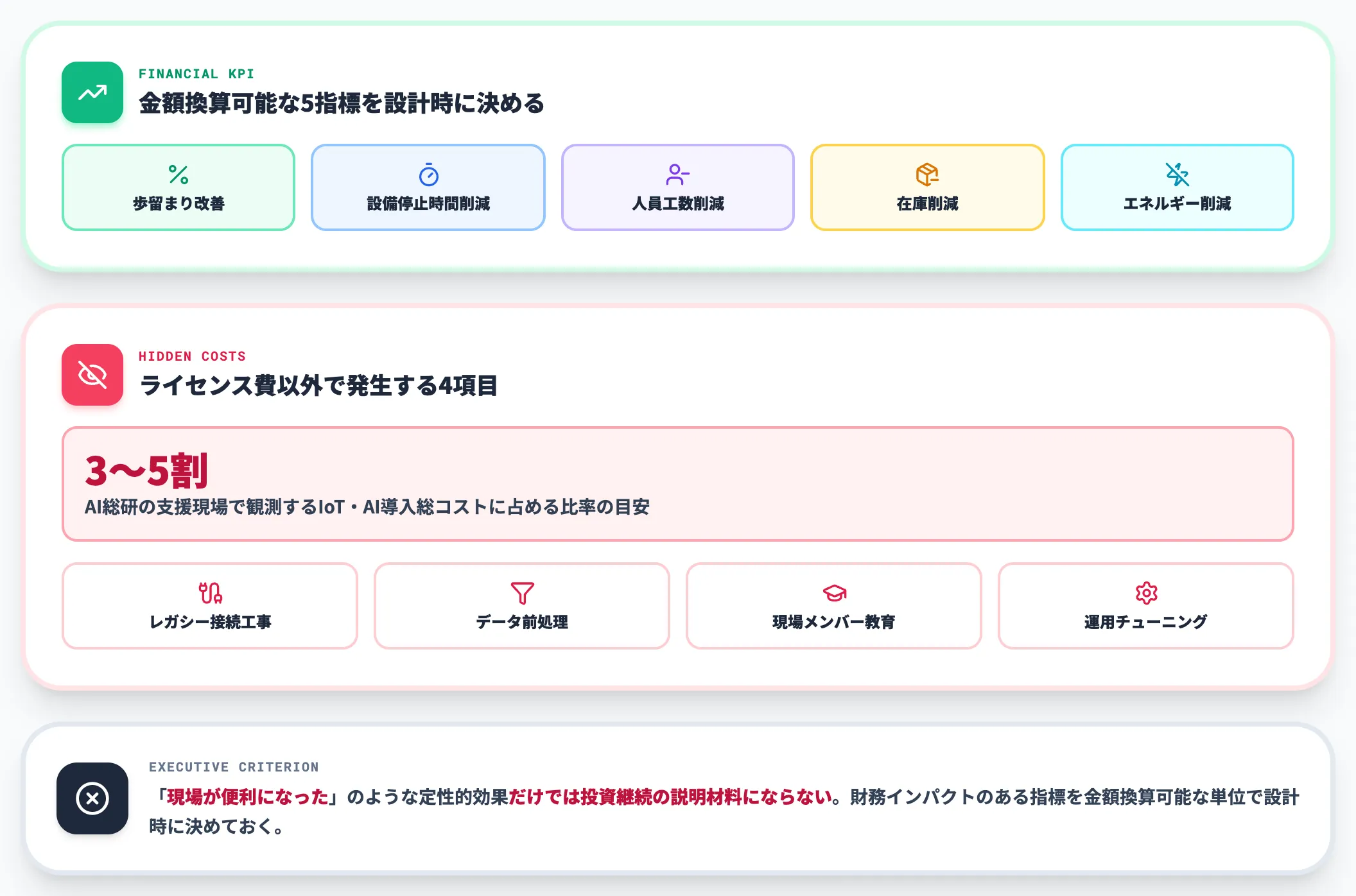Click the FINANCIAL KPI section label
This screenshot has width=1356, height=896.
(196, 74)
